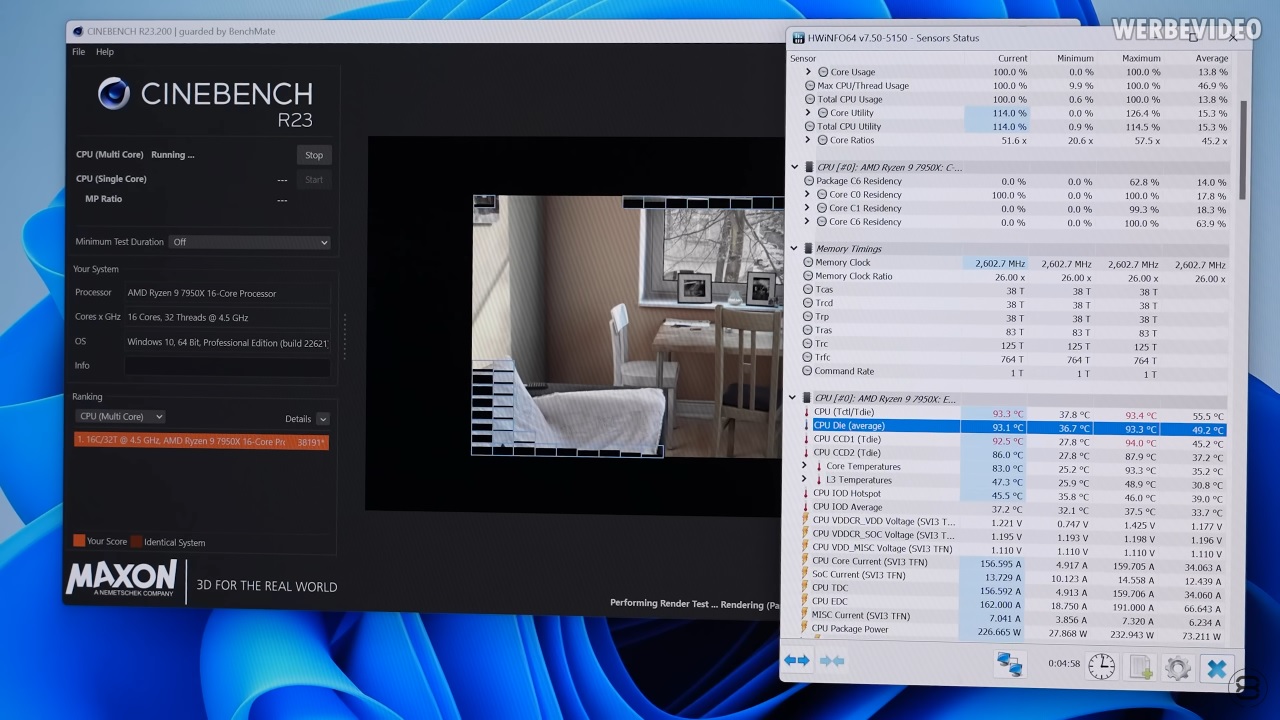Click thermometer icon beside CPU CCD2 (Tdie)
1280x720 pixels.
click(x=806, y=453)
